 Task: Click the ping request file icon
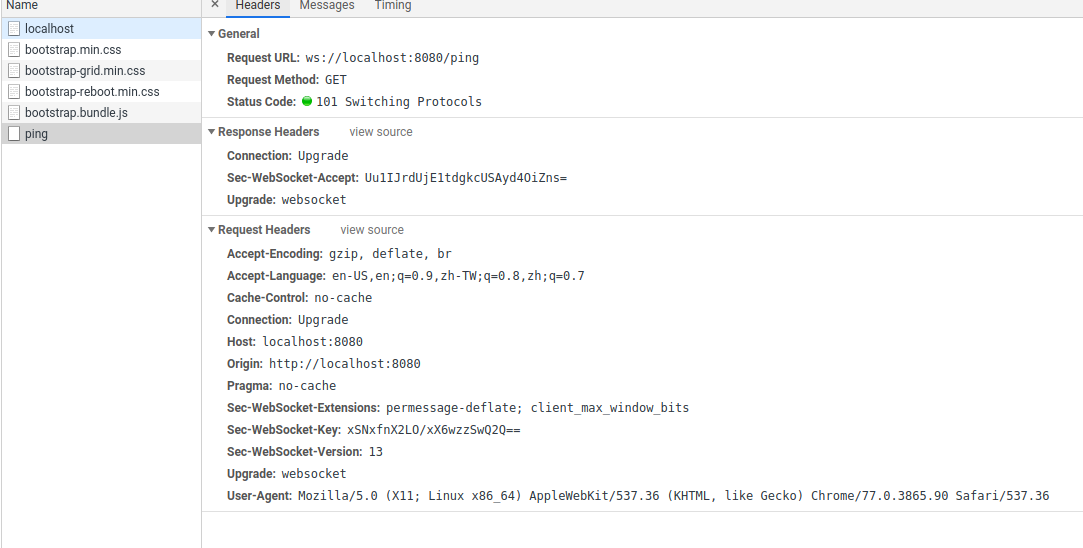click(x=14, y=134)
